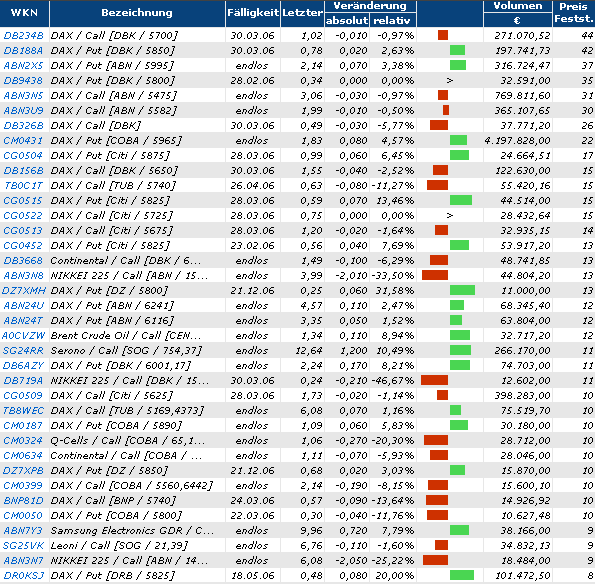
Task: Click green change bar for SG24RR
Action: (x=461, y=350)
